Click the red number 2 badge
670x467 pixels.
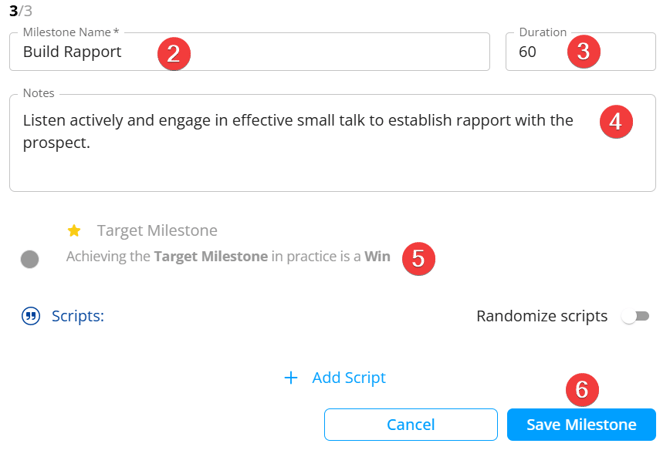coord(174,53)
